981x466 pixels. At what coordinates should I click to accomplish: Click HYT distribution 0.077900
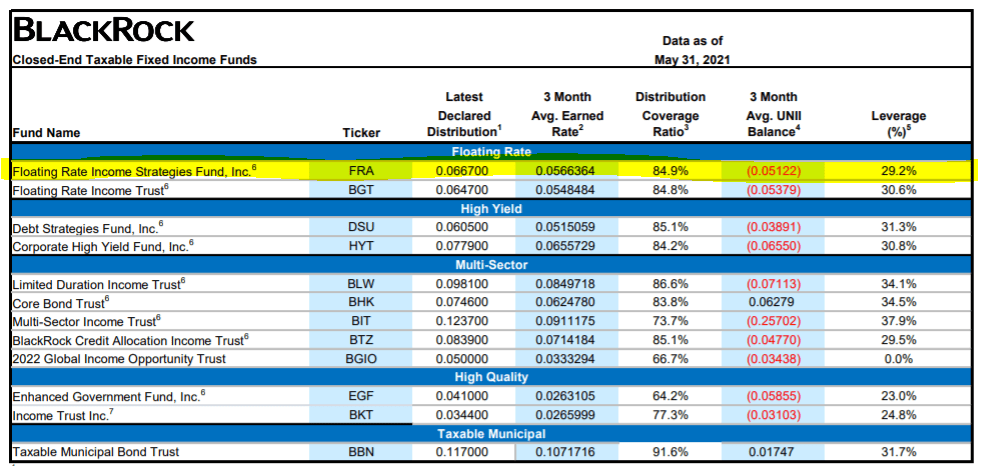[462, 246]
